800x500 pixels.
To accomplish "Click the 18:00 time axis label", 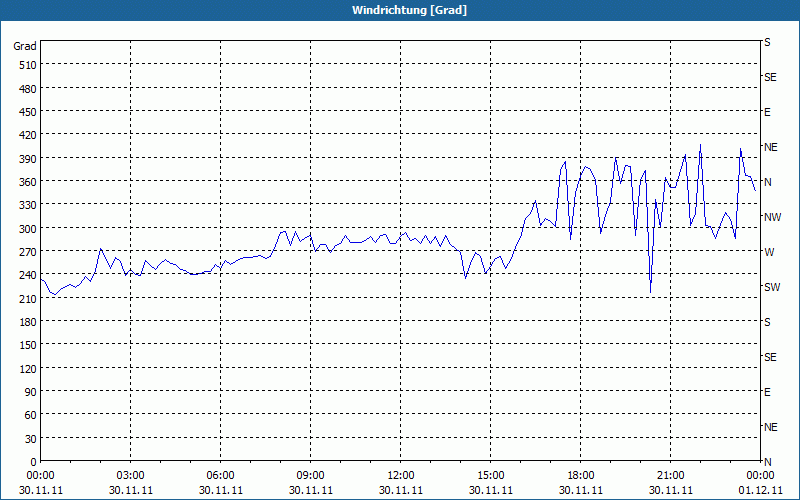I will [x=581, y=476].
